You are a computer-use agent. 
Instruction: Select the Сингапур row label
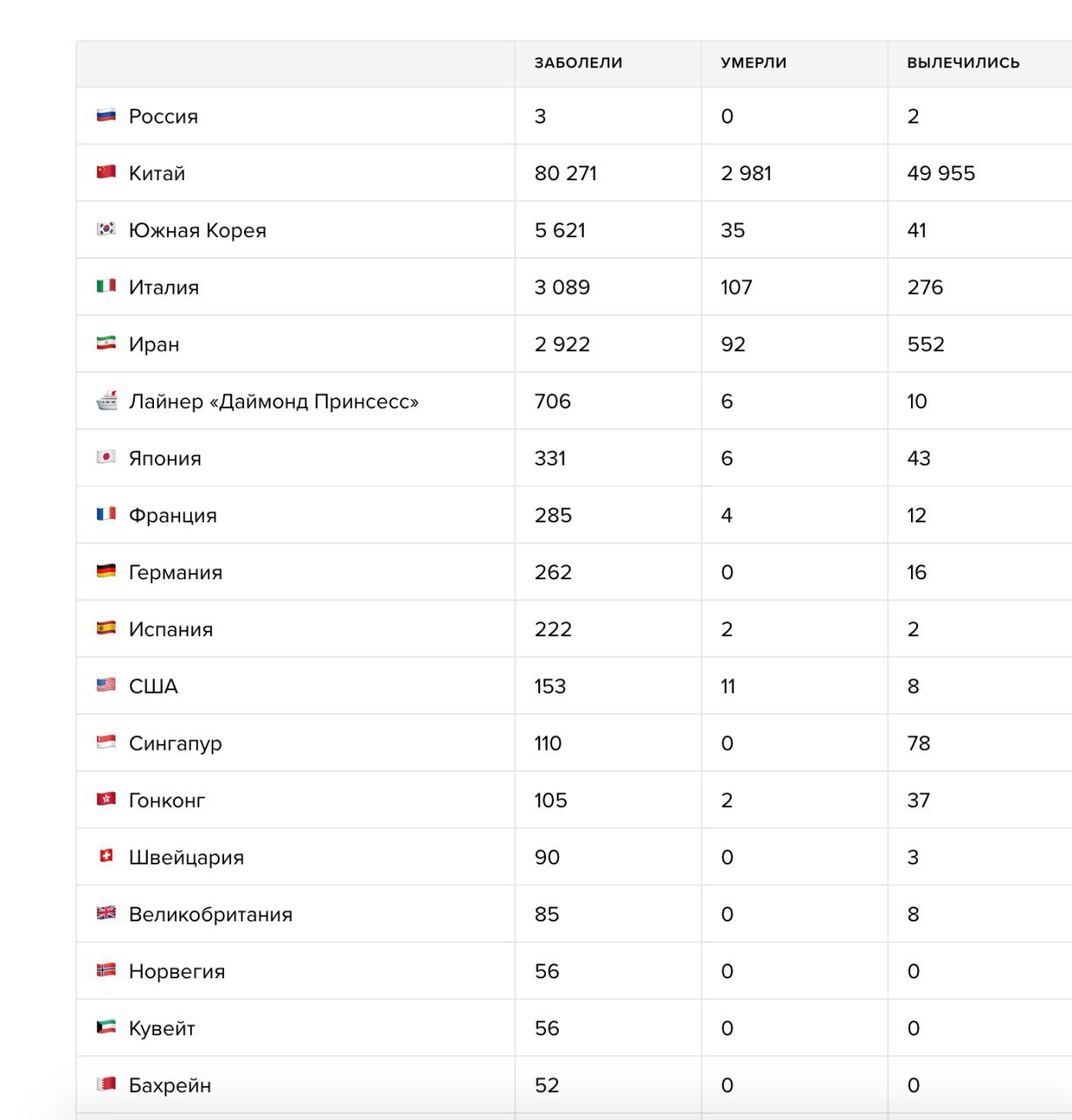pyautogui.click(x=175, y=744)
